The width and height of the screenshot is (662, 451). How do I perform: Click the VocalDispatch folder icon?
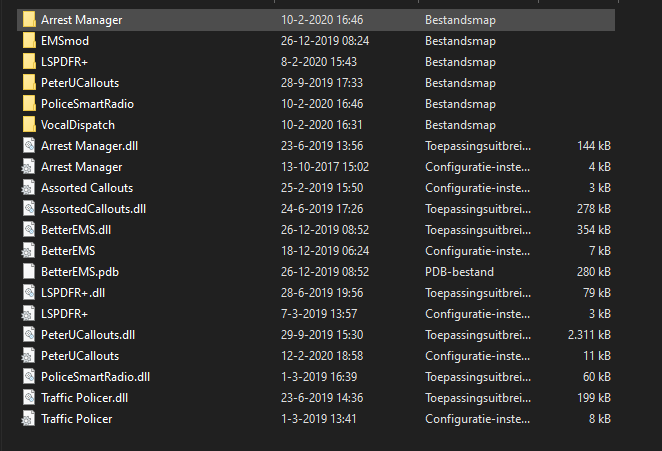point(29,125)
